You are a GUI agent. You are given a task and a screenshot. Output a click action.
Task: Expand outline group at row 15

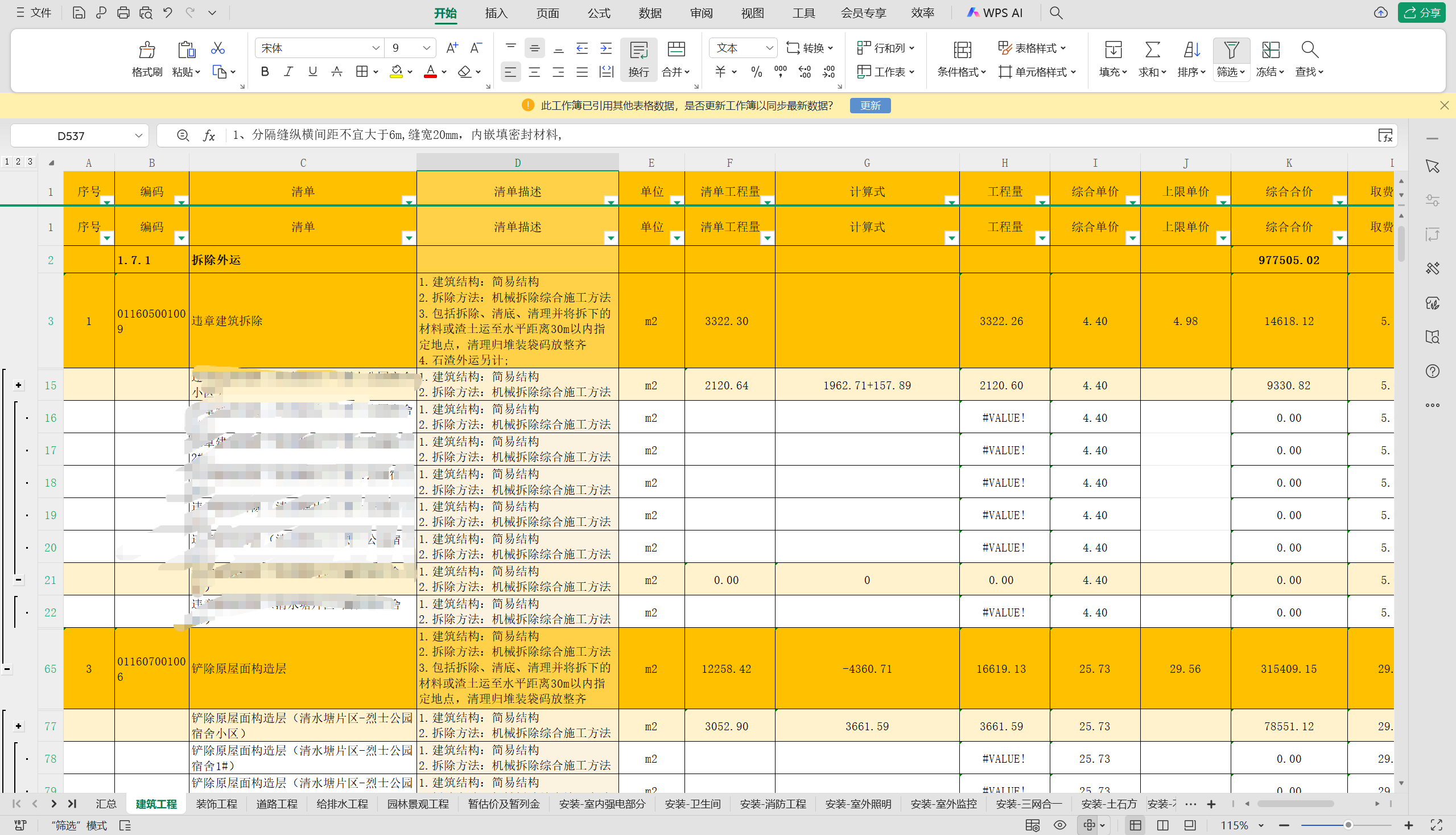coord(18,385)
